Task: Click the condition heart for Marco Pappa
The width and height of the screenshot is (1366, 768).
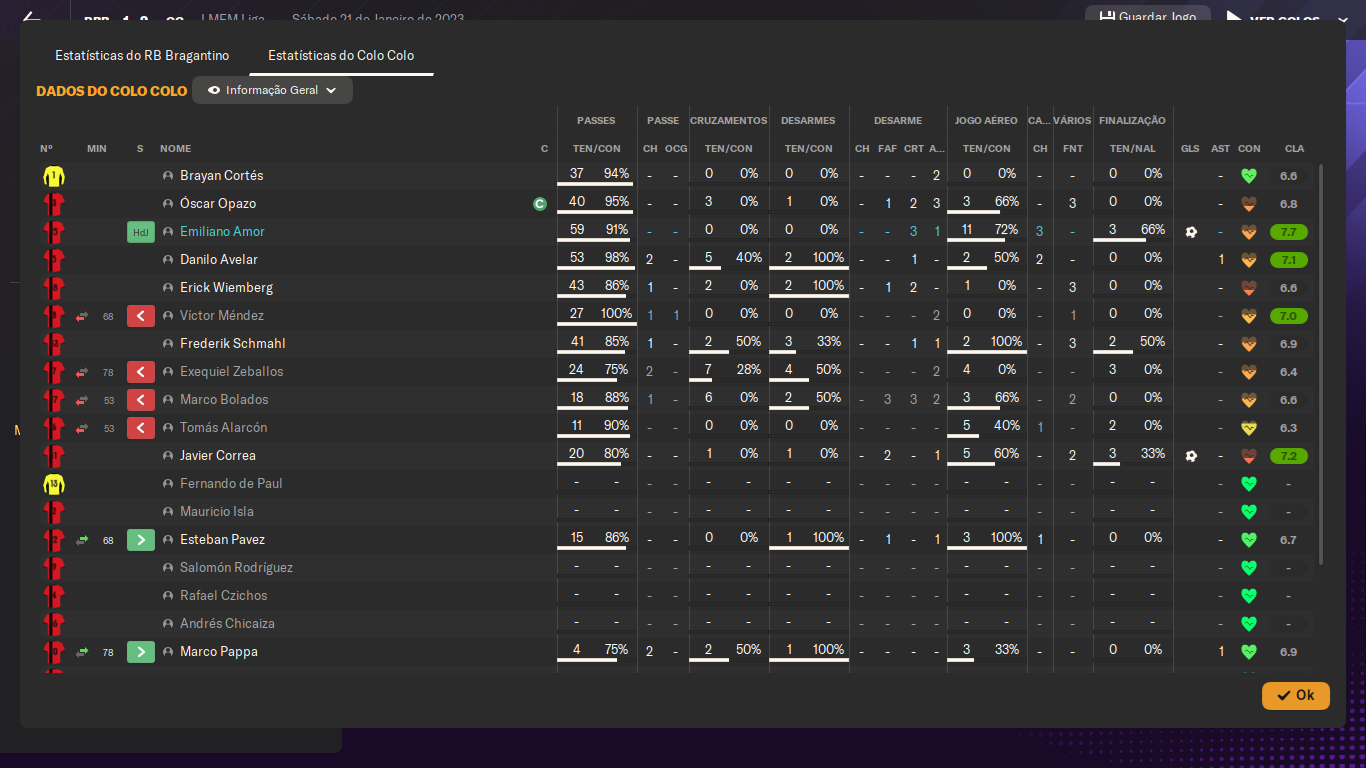Action: click(1248, 652)
